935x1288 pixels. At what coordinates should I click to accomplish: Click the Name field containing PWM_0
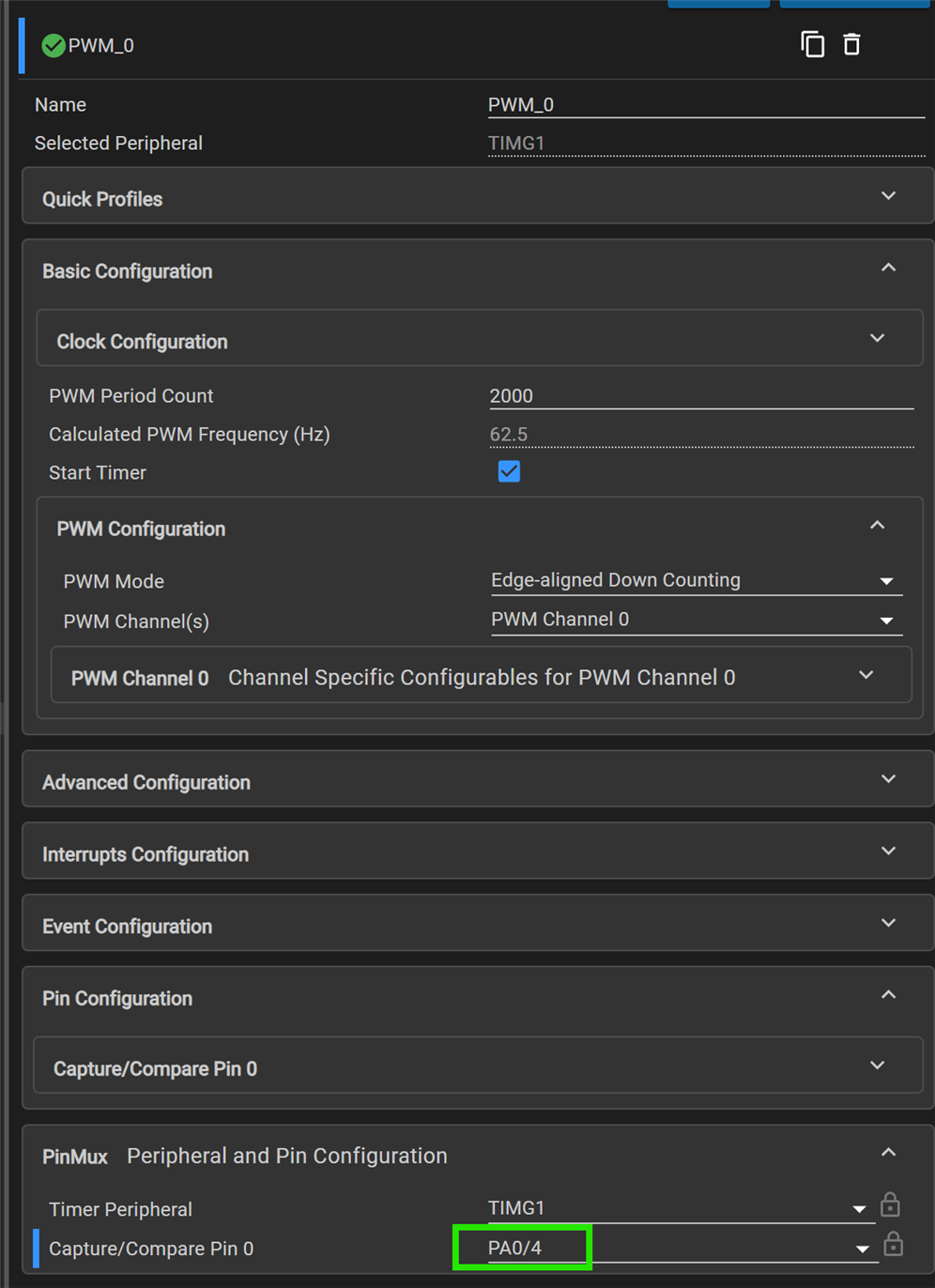[705, 105]
